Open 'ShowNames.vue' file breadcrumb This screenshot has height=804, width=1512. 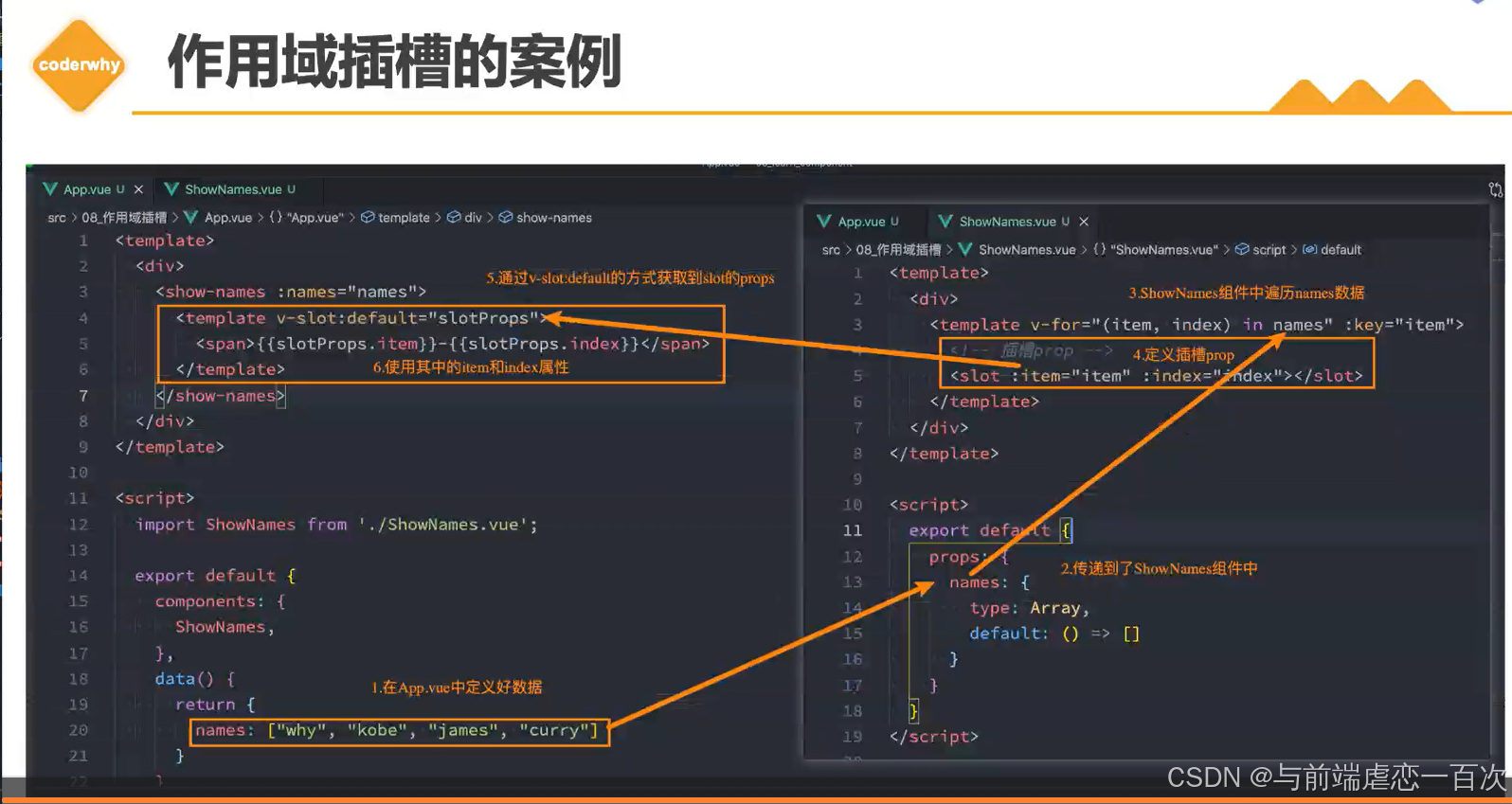pyautogui.click(x=1027, y=250)
